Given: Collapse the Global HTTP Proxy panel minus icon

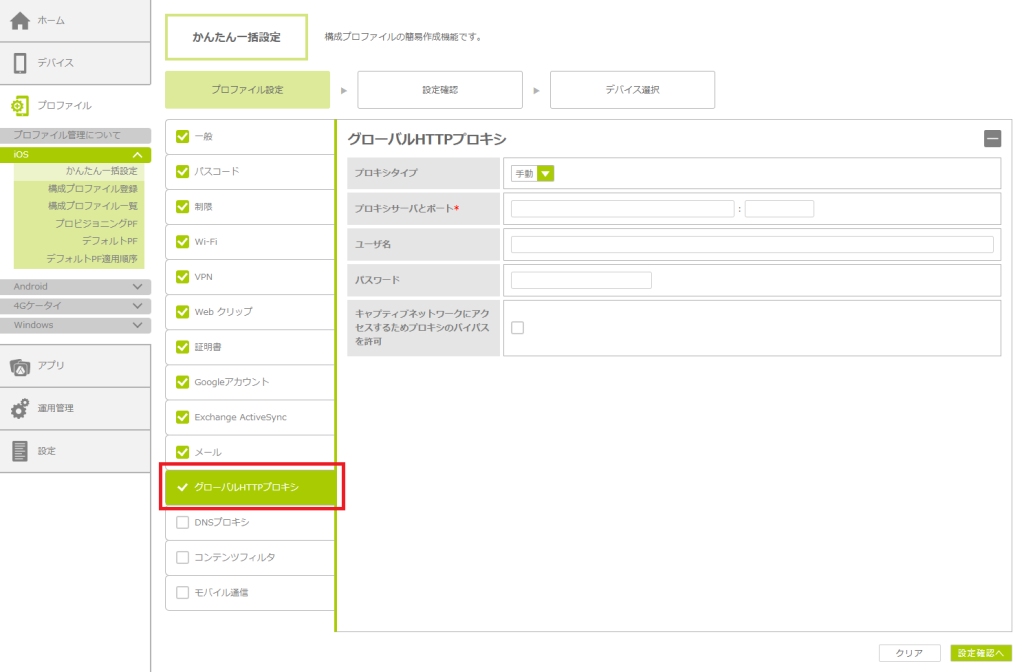Looking at the screenshot, I should point(992,139).
